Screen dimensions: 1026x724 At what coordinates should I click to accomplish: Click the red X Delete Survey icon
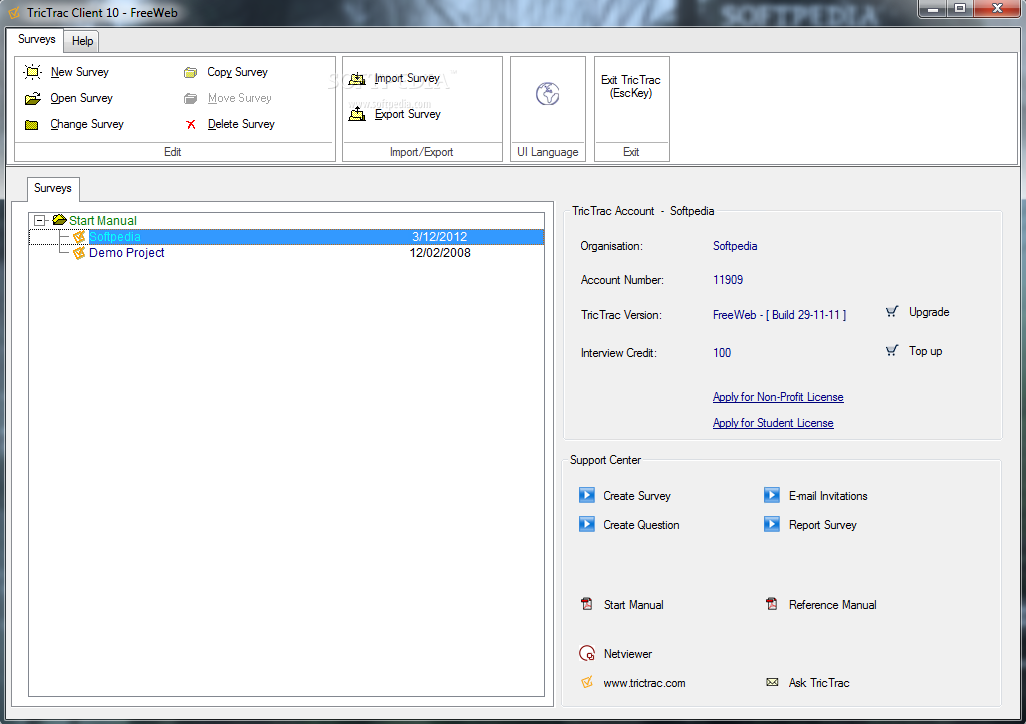pyautogui.click(x=190, y=124)
